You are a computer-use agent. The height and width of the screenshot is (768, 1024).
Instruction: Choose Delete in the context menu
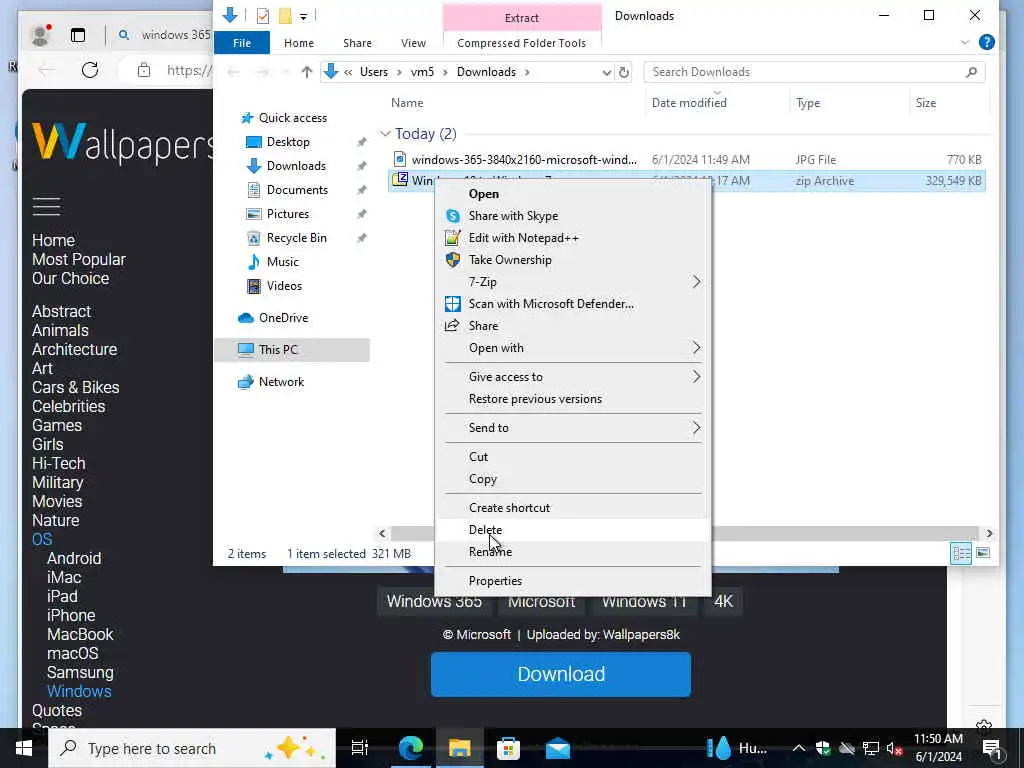pyautogui.click(x=573, y=530)
